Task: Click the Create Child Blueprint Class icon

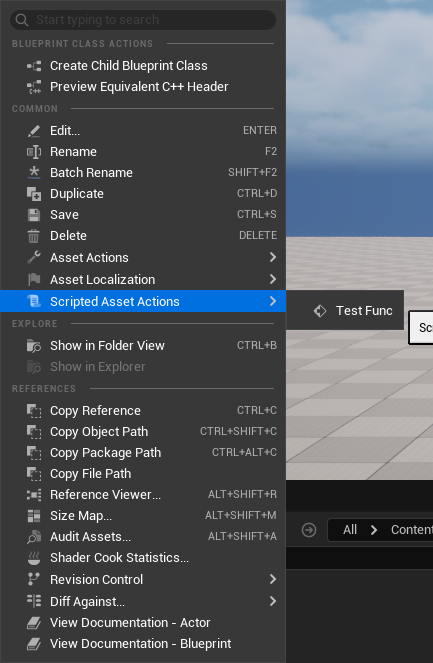Action: [x=34, y=66]
